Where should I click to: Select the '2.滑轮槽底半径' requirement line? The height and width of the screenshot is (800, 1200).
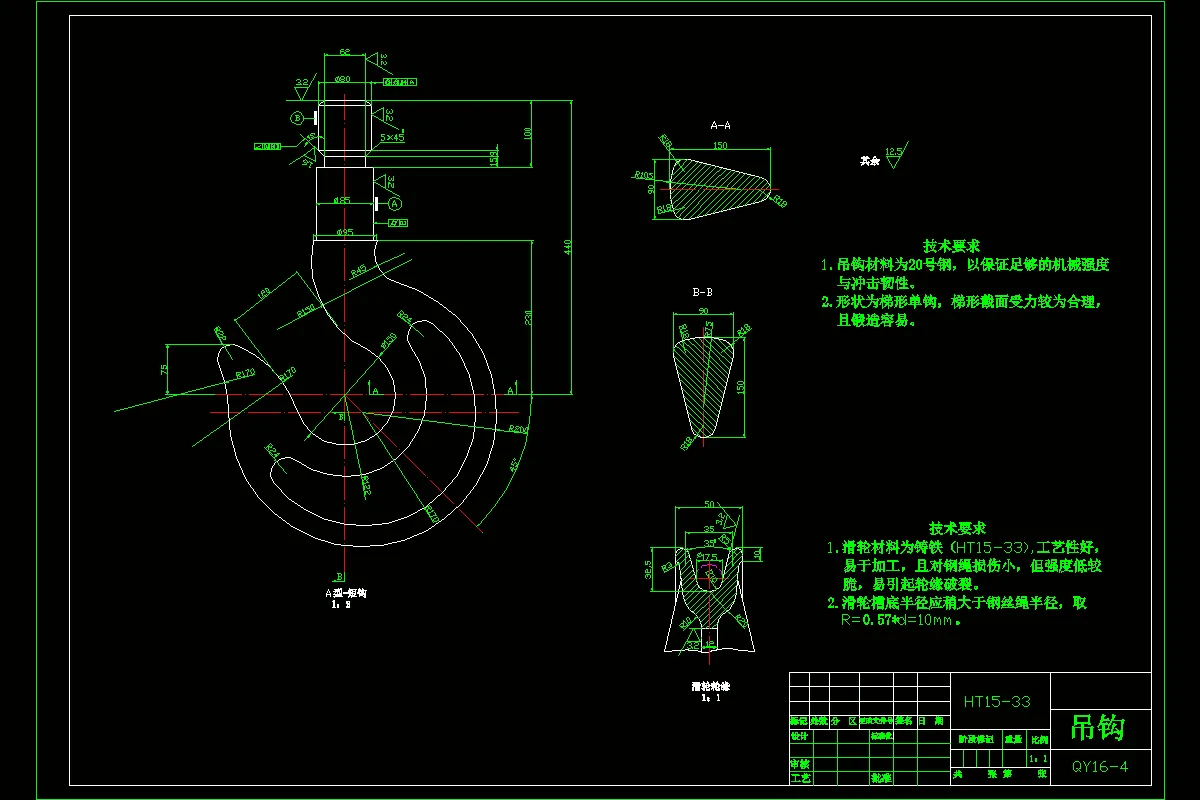pyautogui.click(x=957, y=603)
